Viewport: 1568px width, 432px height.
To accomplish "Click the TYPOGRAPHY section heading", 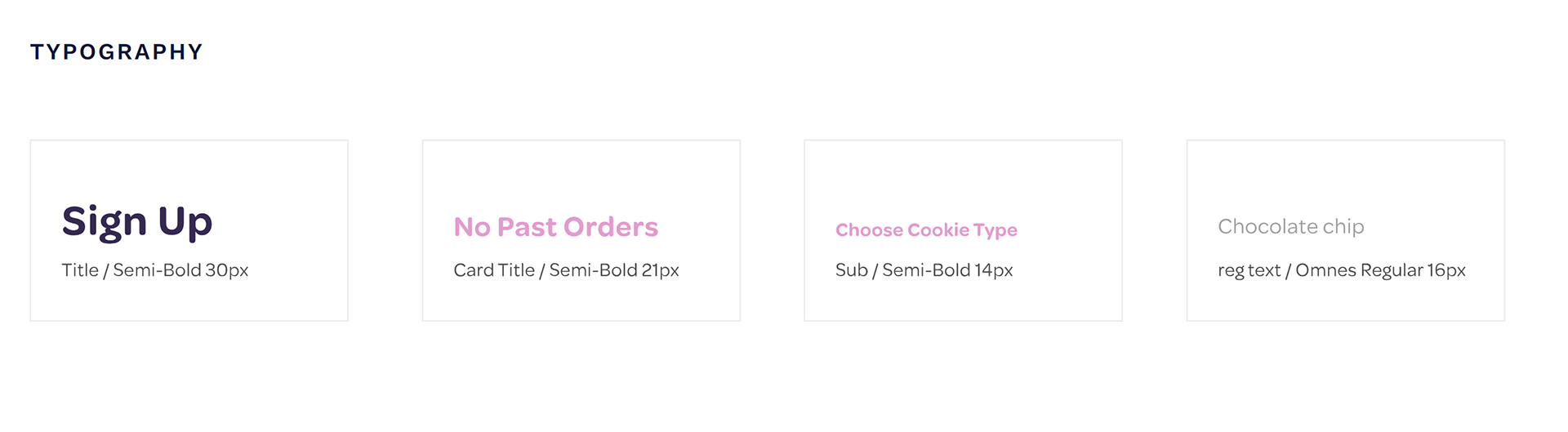I will (116, 52).
